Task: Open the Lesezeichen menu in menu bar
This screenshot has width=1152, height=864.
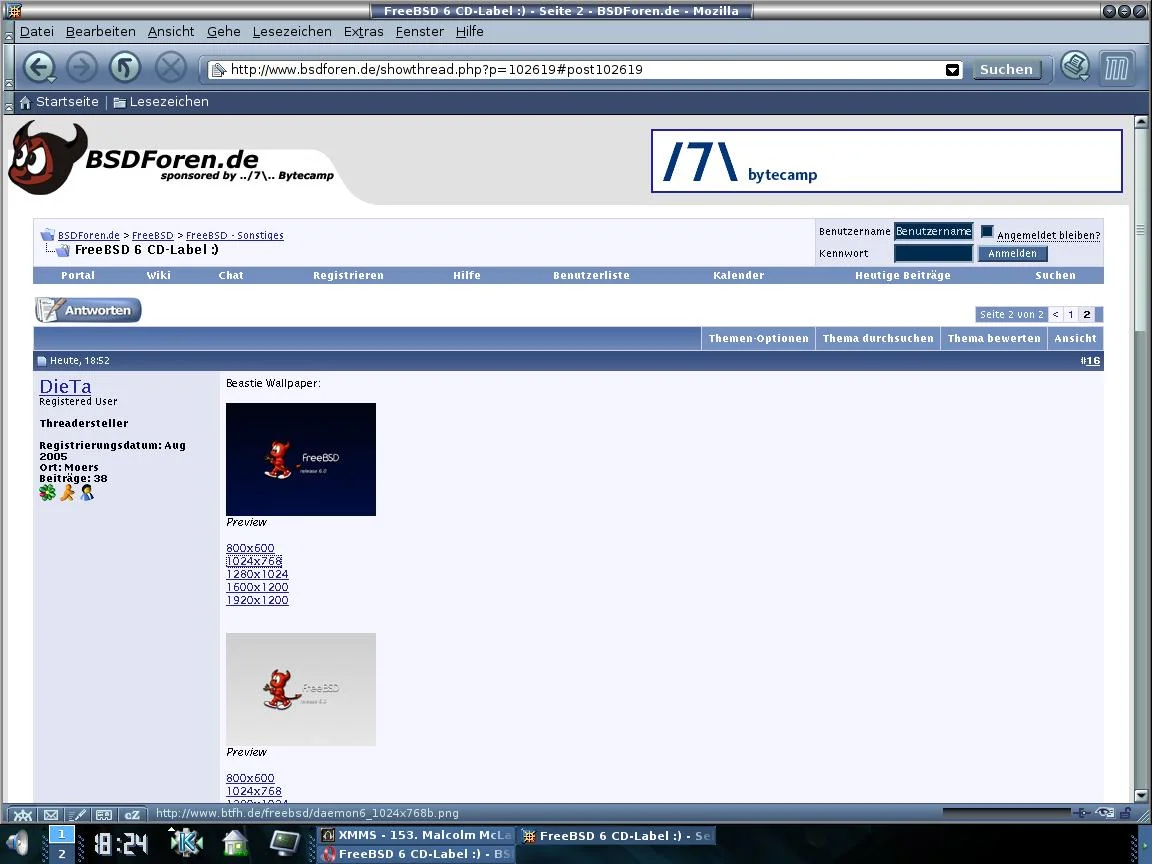Action: coord(292,32)
